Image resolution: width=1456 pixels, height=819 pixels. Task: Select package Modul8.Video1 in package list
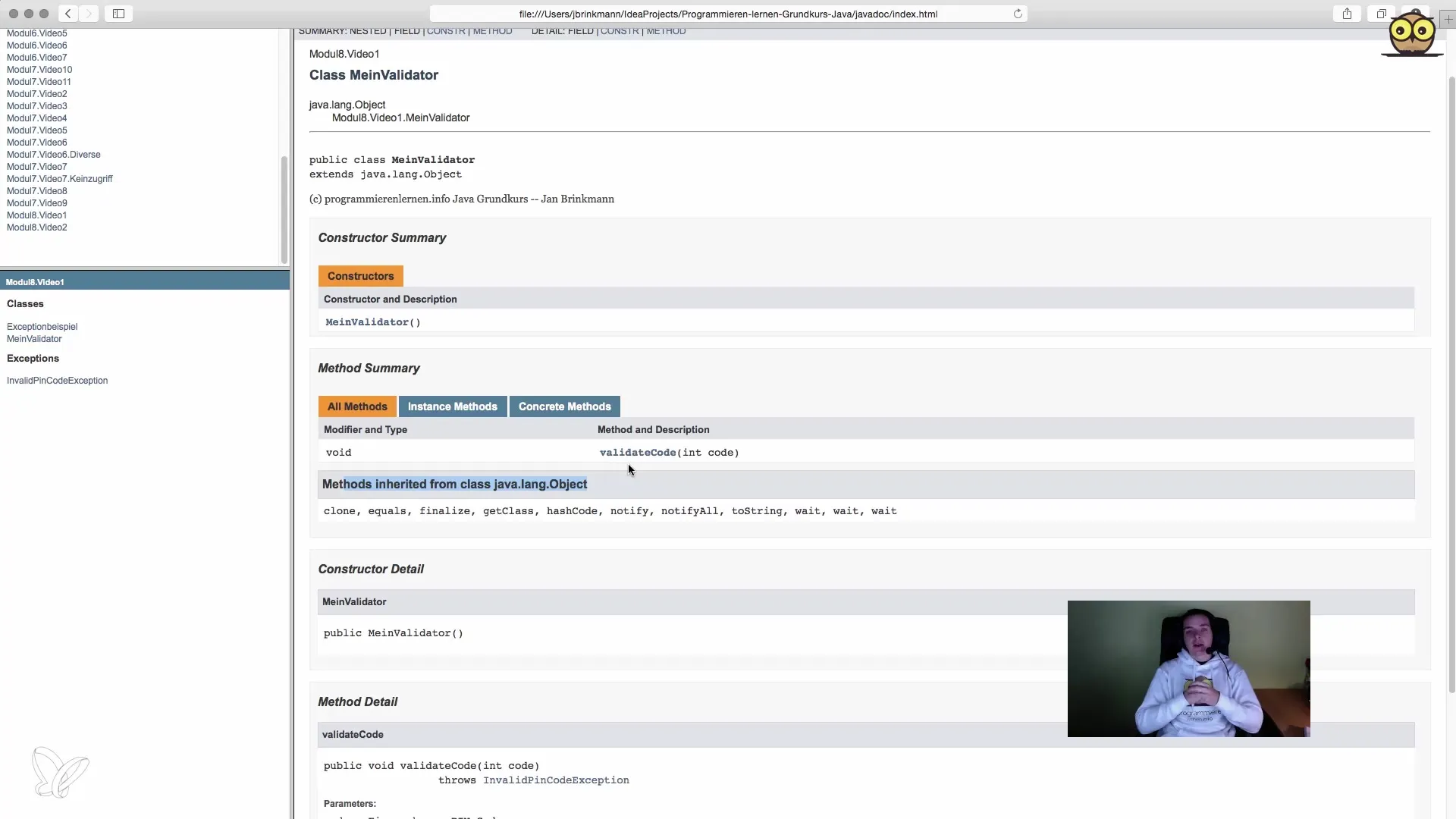(x=36, y=215)
